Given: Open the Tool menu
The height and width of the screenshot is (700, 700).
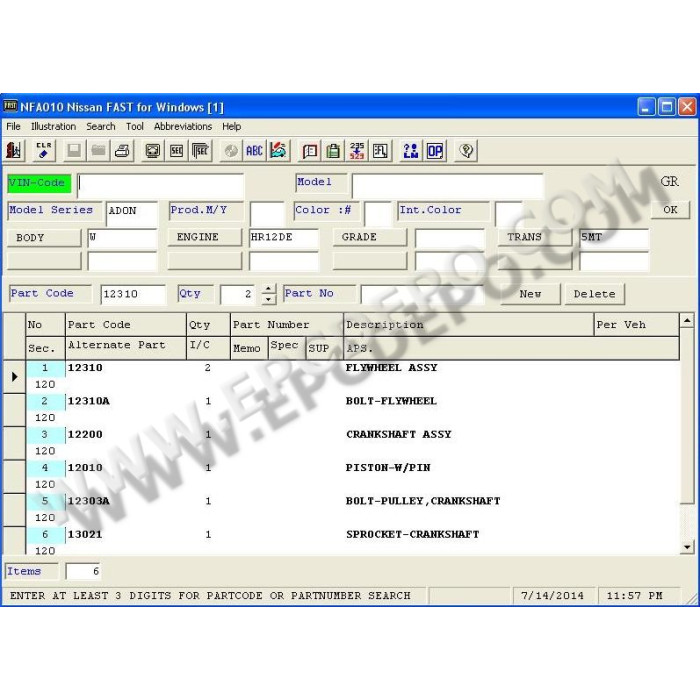Looking at the screenshot, I should pyautogui.click(x=135, y=126).
